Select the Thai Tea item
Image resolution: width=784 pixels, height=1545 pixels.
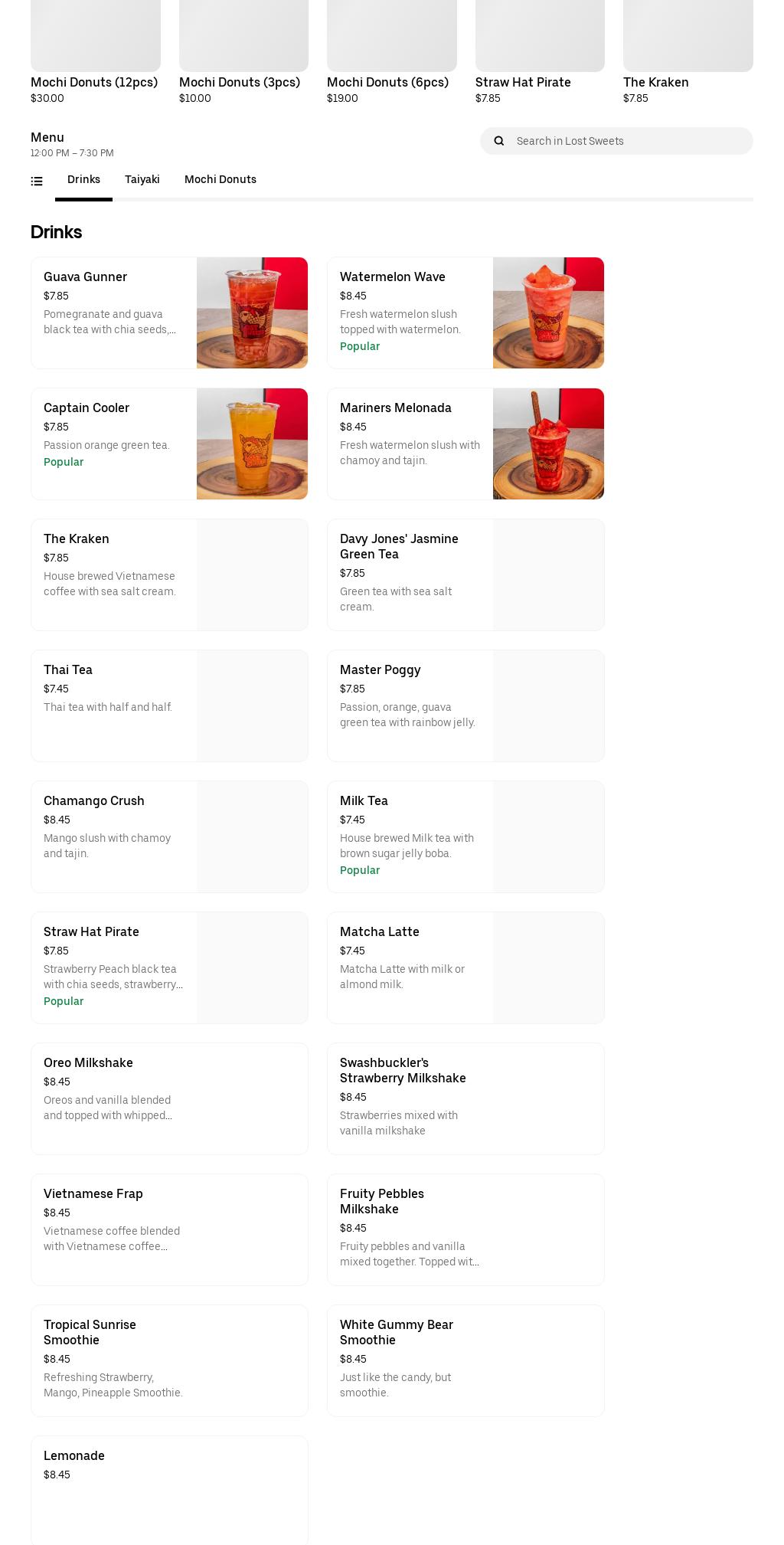(169, 705)
